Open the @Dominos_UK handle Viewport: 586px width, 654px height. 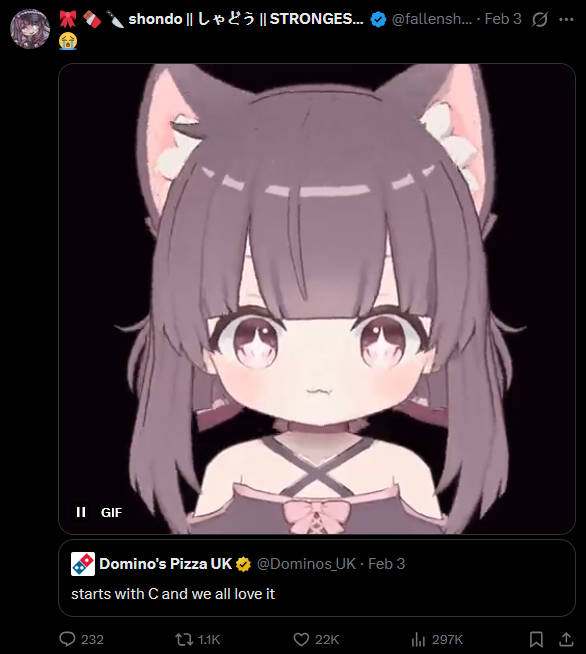pyautogui.click(x=307, y=564)
